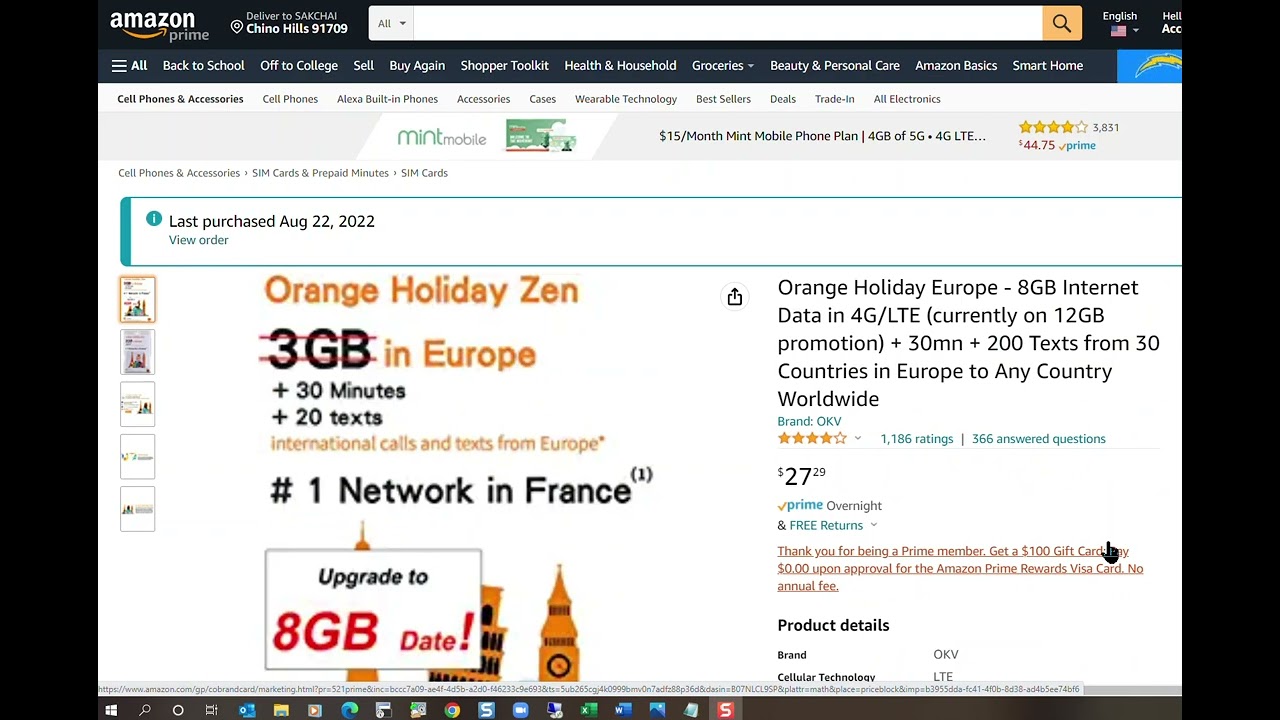Open Outlook from taskbar
Viewport: 1280px width, 720px height.
tap(247, 710)
